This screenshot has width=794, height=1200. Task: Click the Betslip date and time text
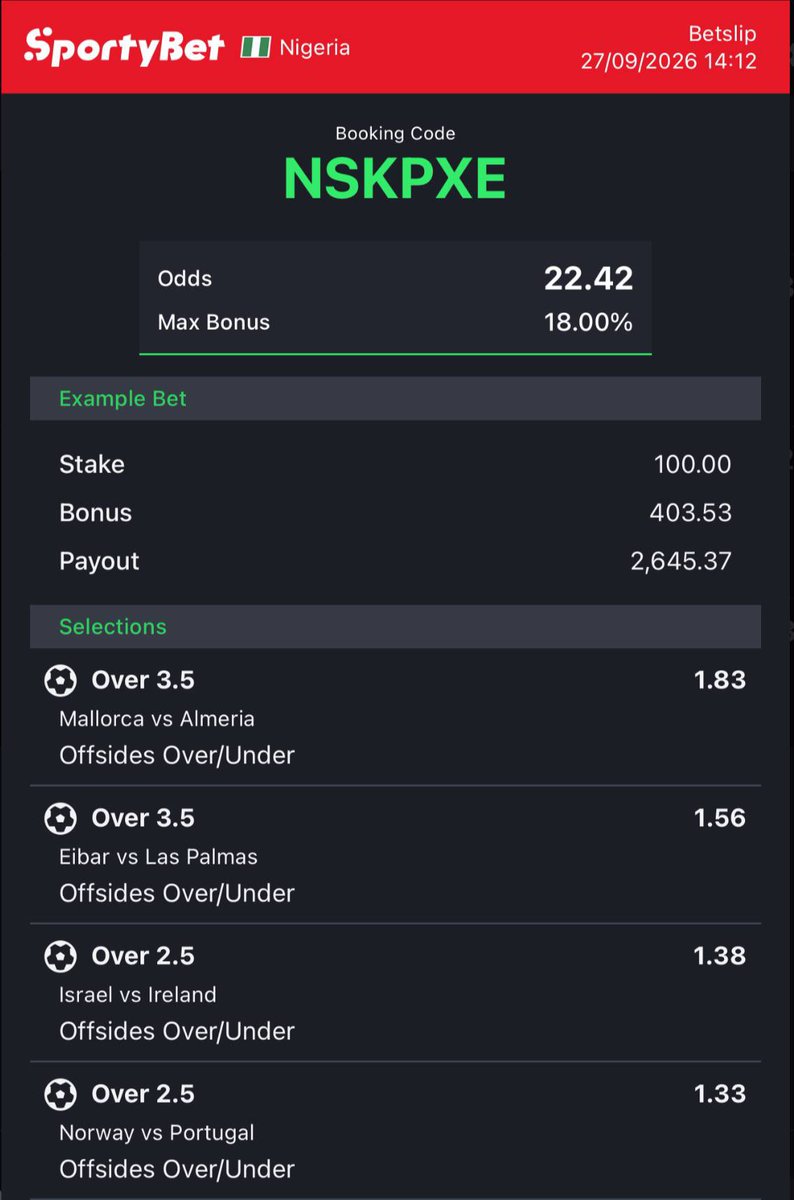tap(669, 61)
